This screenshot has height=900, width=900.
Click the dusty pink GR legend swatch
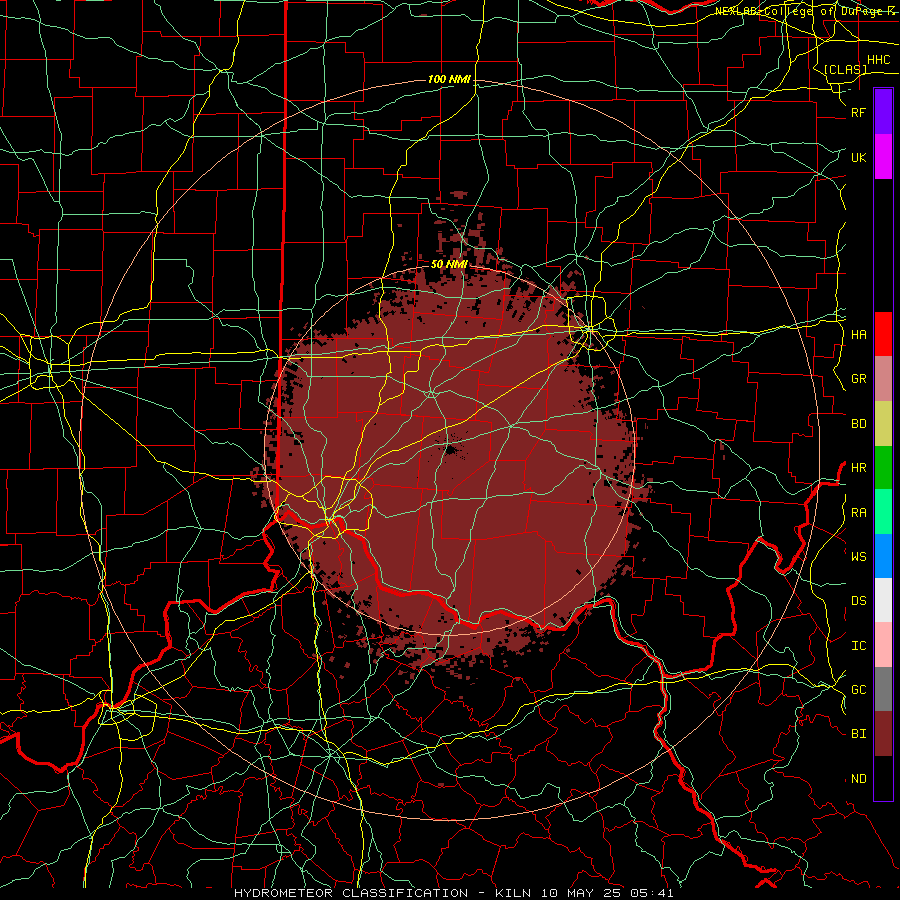click(x=883, y=379)
